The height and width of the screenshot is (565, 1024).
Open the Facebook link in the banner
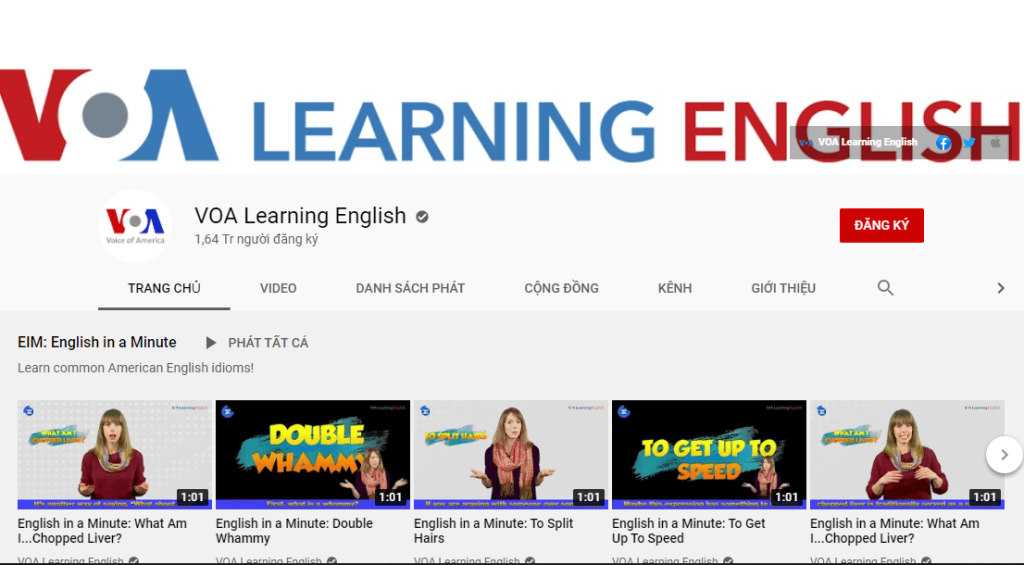tap(942, 142)
